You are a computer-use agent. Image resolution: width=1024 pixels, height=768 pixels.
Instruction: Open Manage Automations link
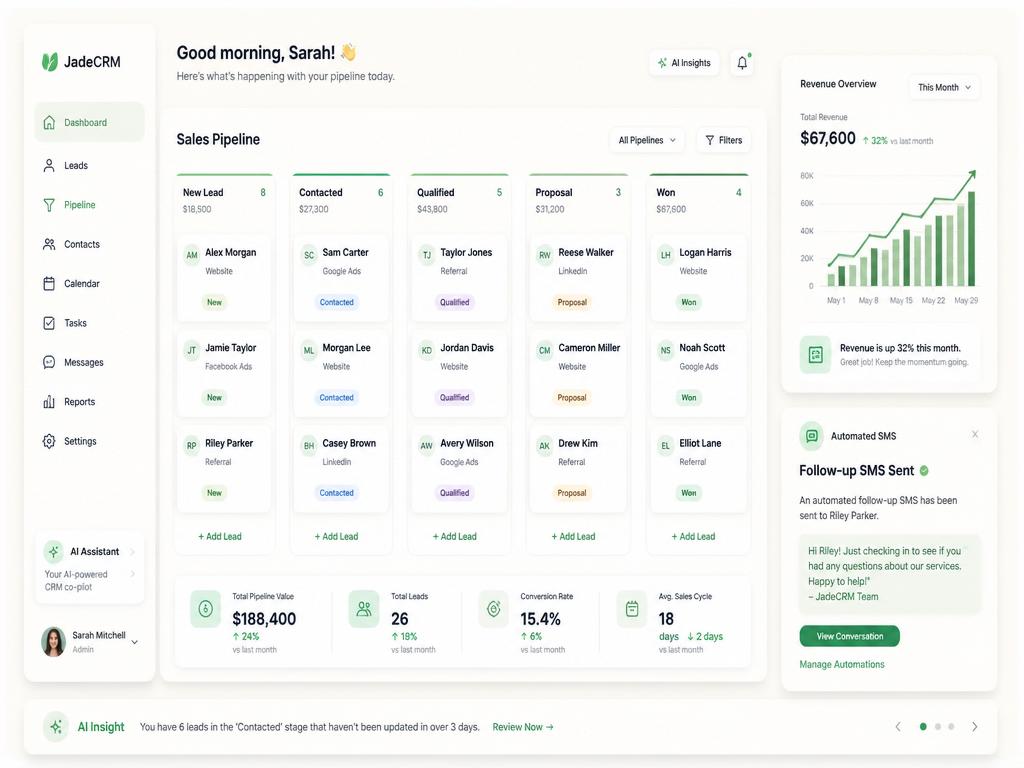[x=842, y=664]
